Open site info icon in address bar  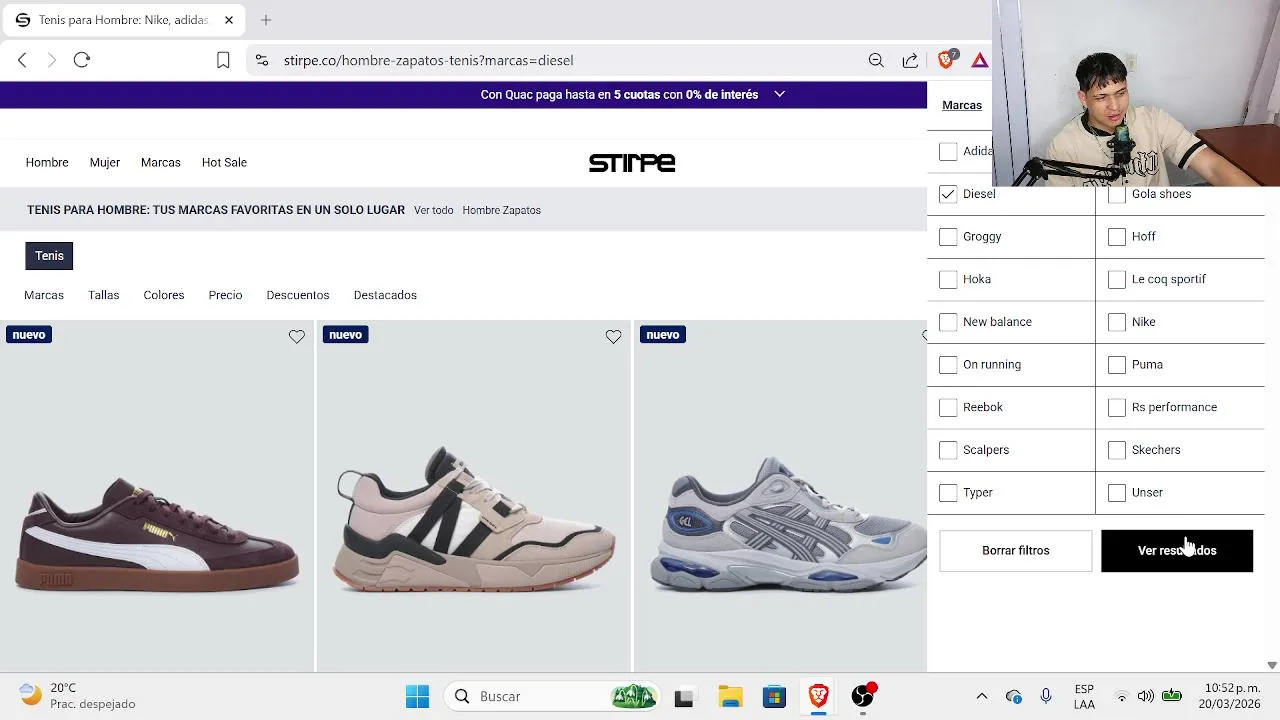tap(262, 60)
